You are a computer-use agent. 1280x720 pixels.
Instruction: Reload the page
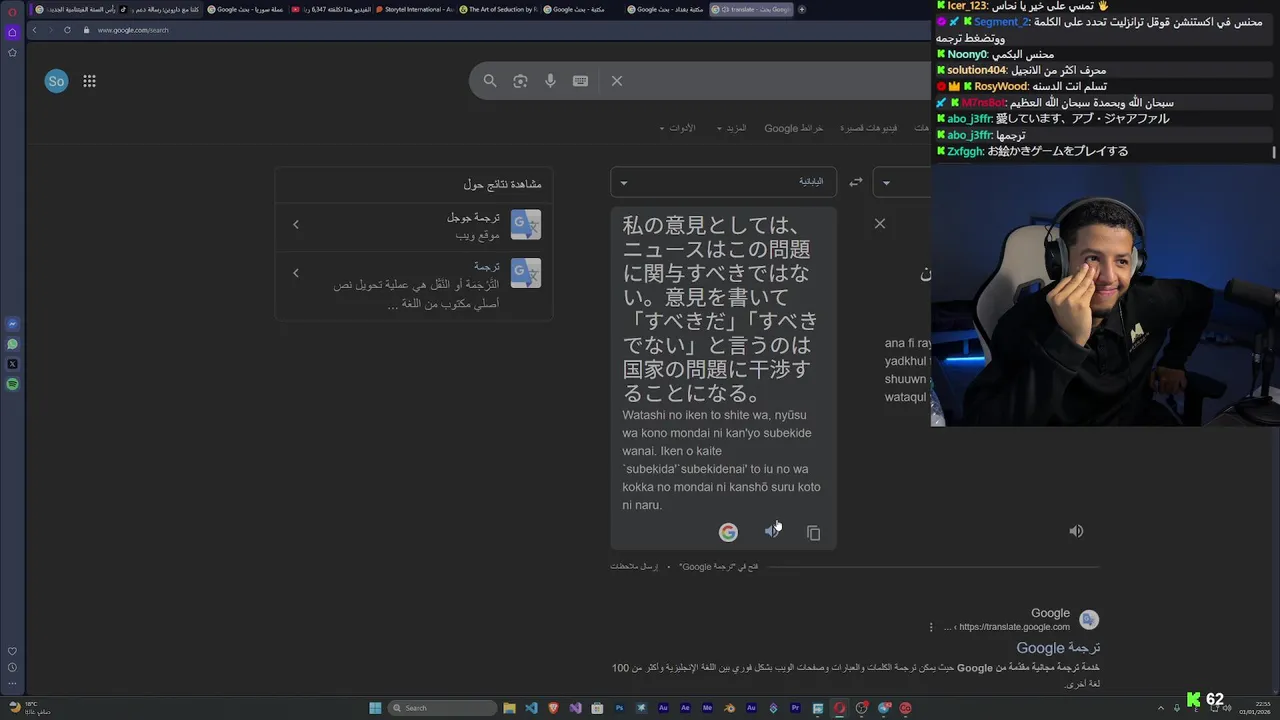[67, 30]
